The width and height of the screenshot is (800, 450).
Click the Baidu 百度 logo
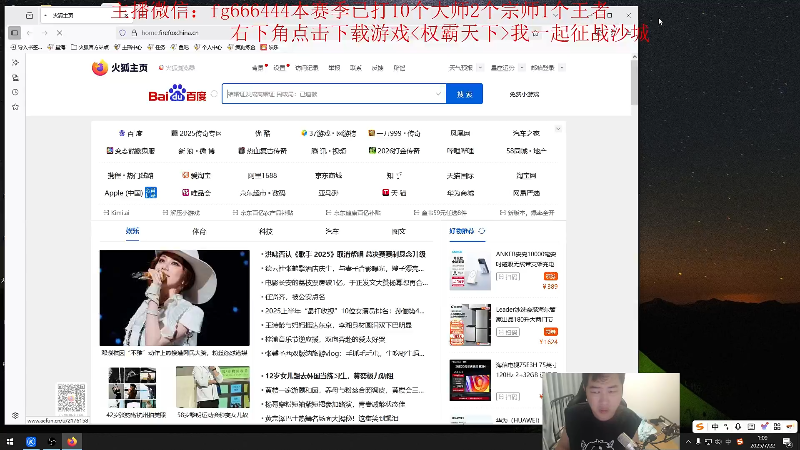tap(177, 94)
